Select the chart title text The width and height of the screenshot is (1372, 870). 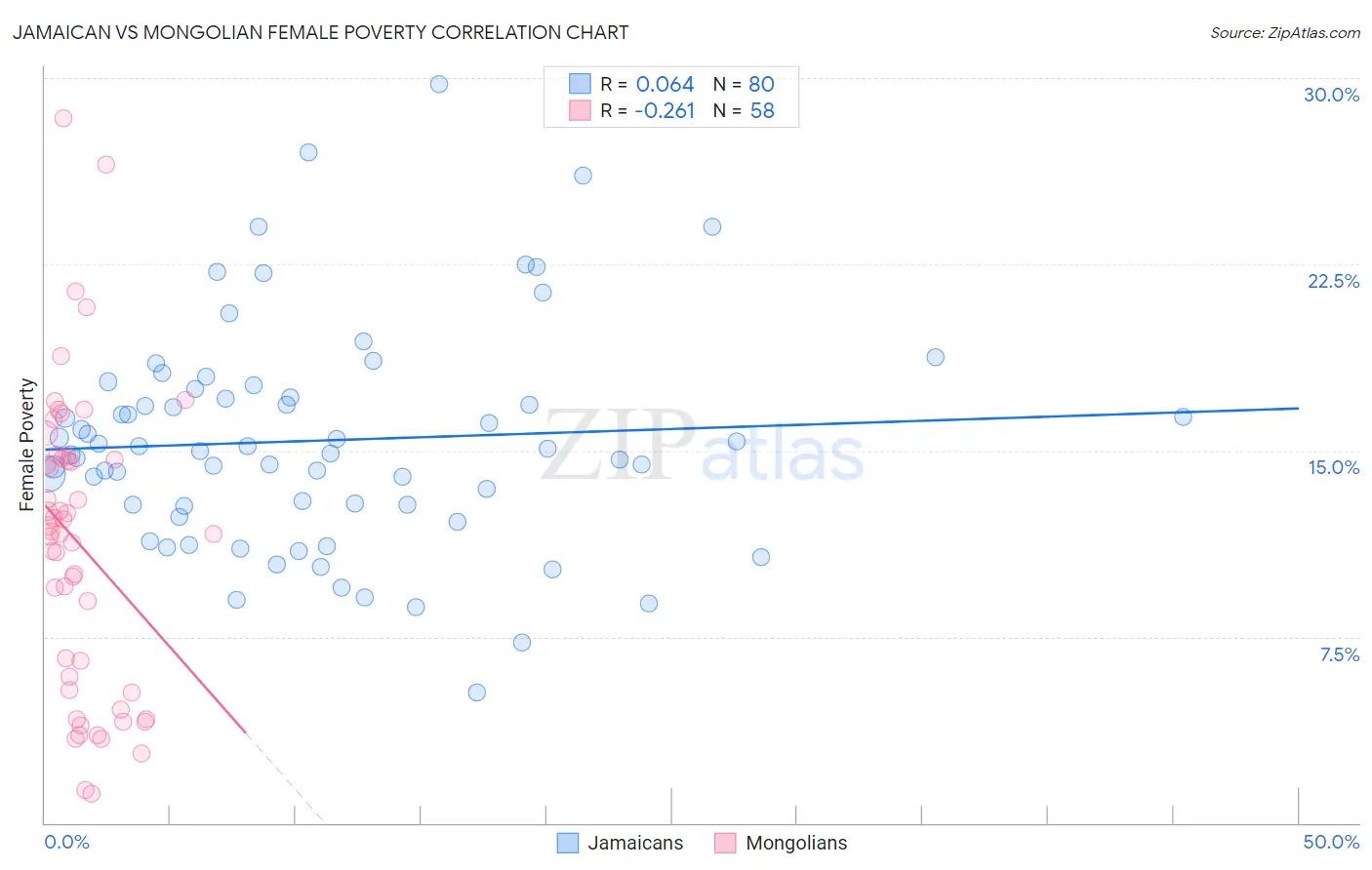tap(320, 32)
